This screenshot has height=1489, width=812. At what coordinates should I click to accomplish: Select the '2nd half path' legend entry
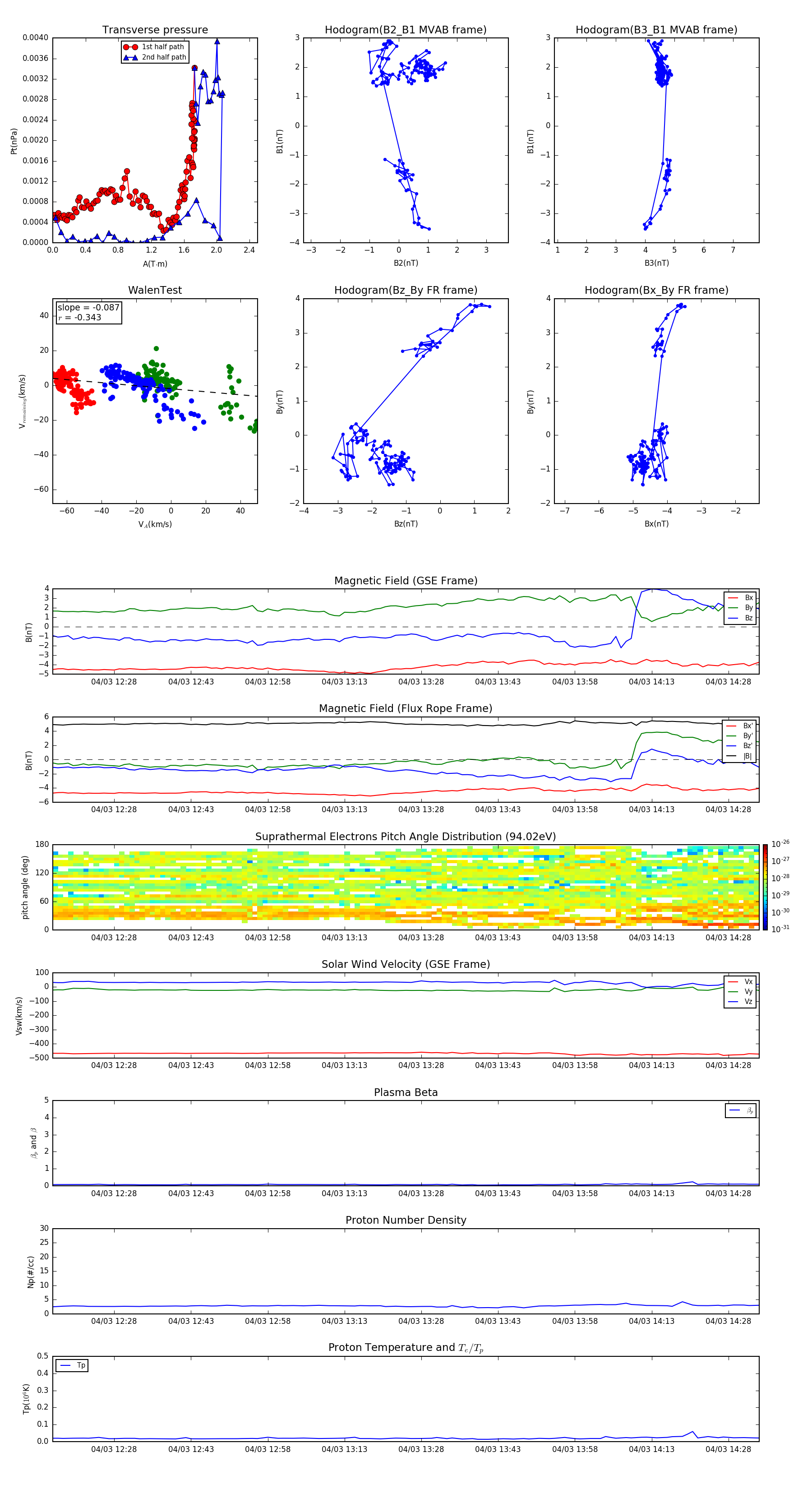click(x=155, y=57)
